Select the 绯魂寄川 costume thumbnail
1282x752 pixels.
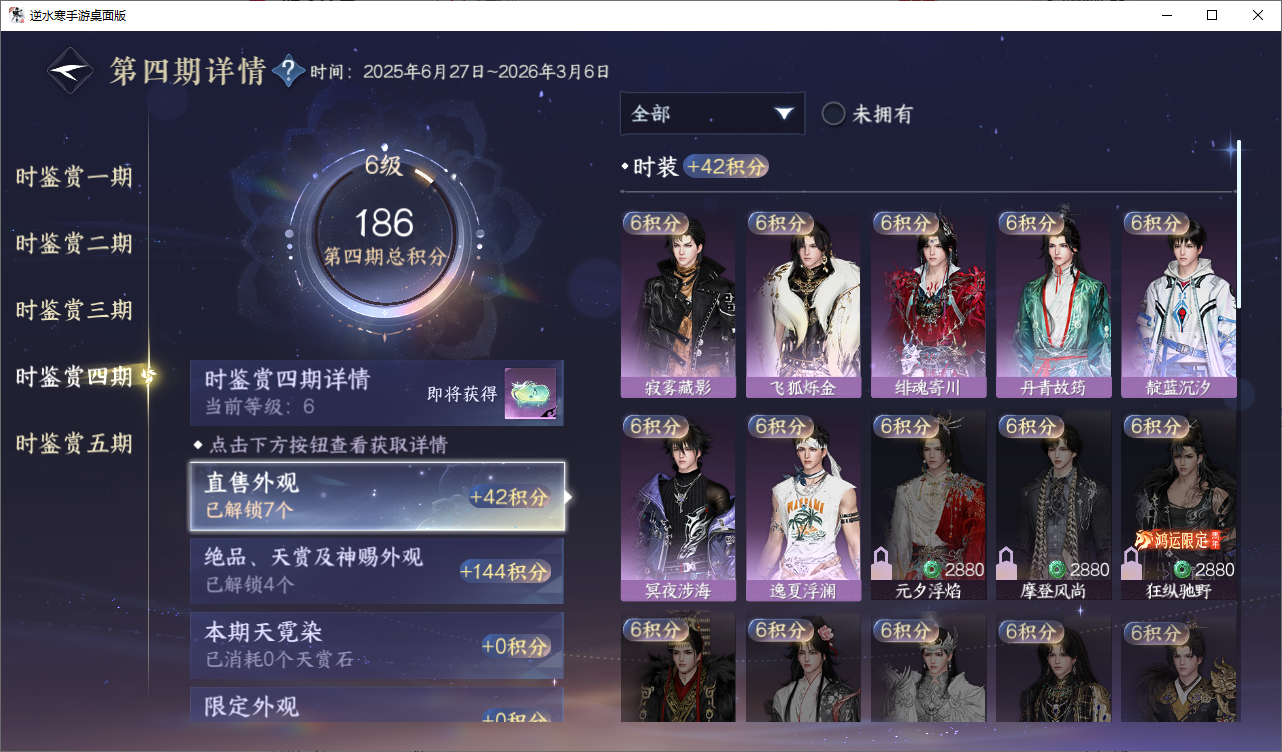(x=928, y=304)
